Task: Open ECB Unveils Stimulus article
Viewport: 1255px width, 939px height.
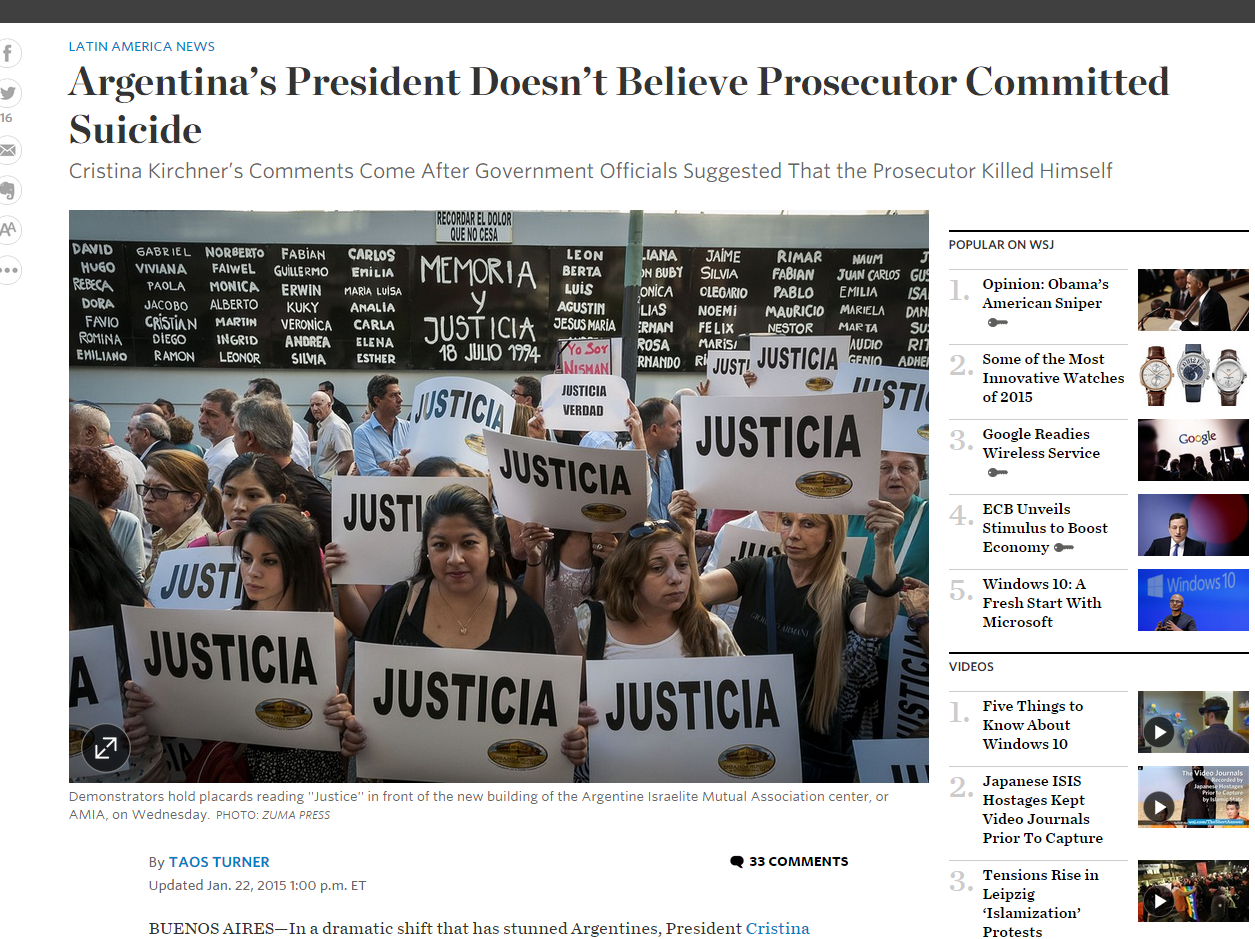Action: pos(1045,528)
